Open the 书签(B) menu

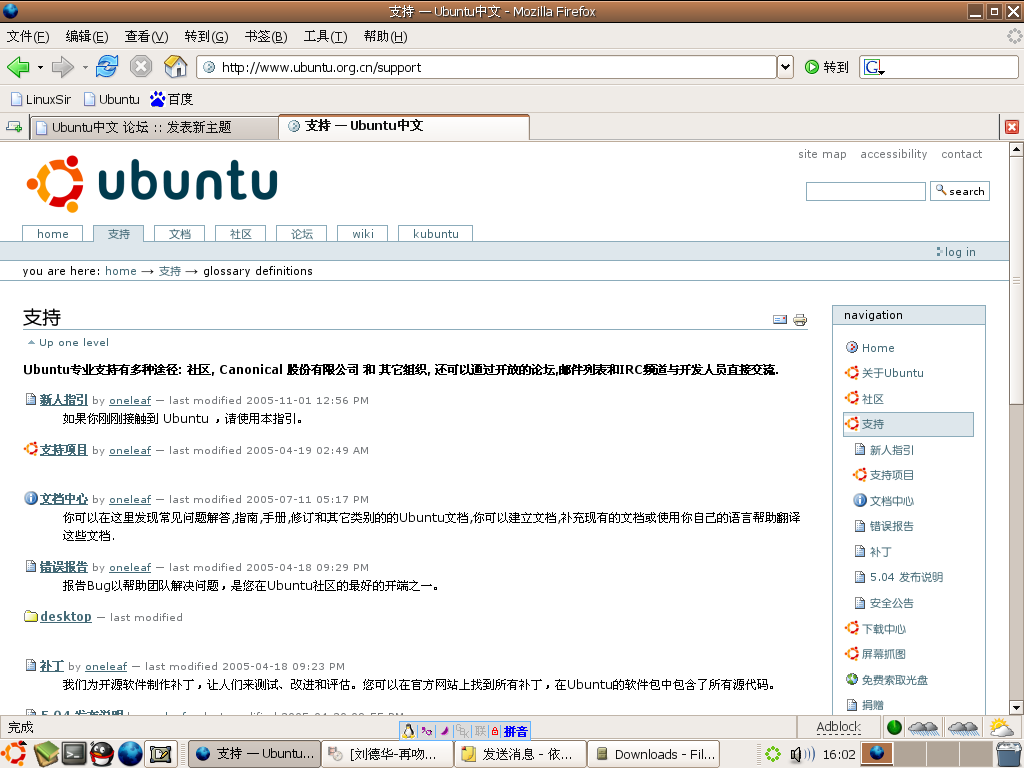coord(266,37)
